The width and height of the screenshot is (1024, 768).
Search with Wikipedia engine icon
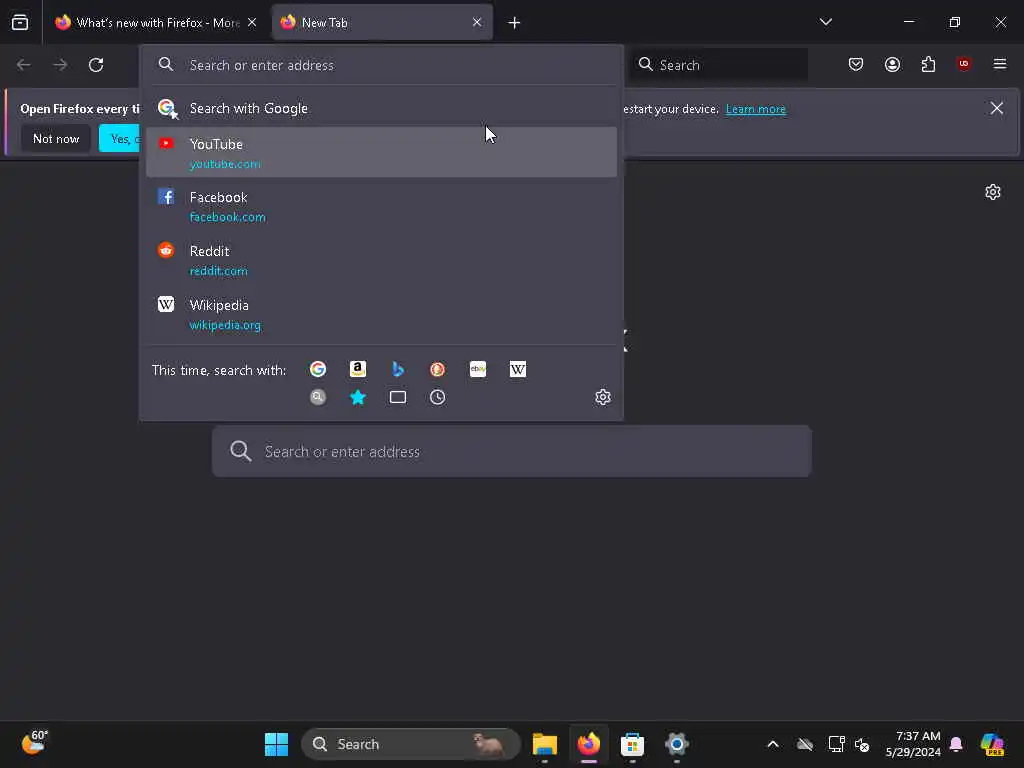click(518, 370)
